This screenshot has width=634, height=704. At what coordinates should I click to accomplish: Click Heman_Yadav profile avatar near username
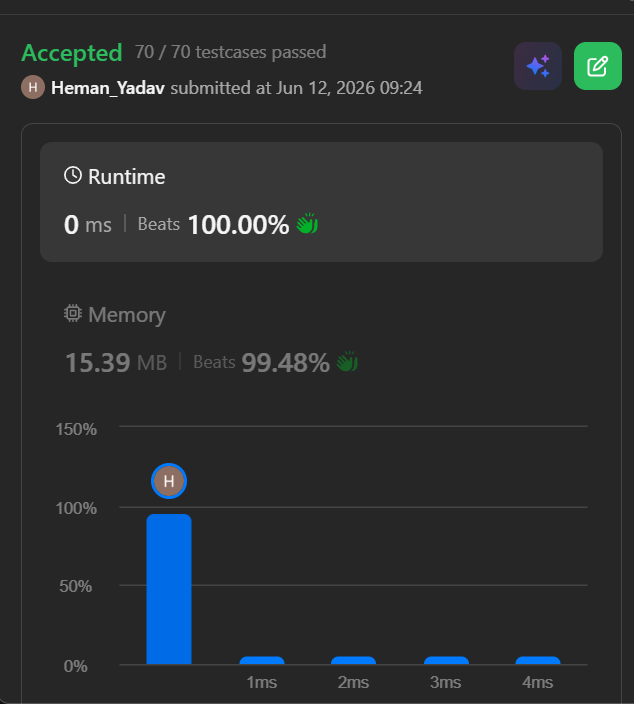click(x=33, y=87)
